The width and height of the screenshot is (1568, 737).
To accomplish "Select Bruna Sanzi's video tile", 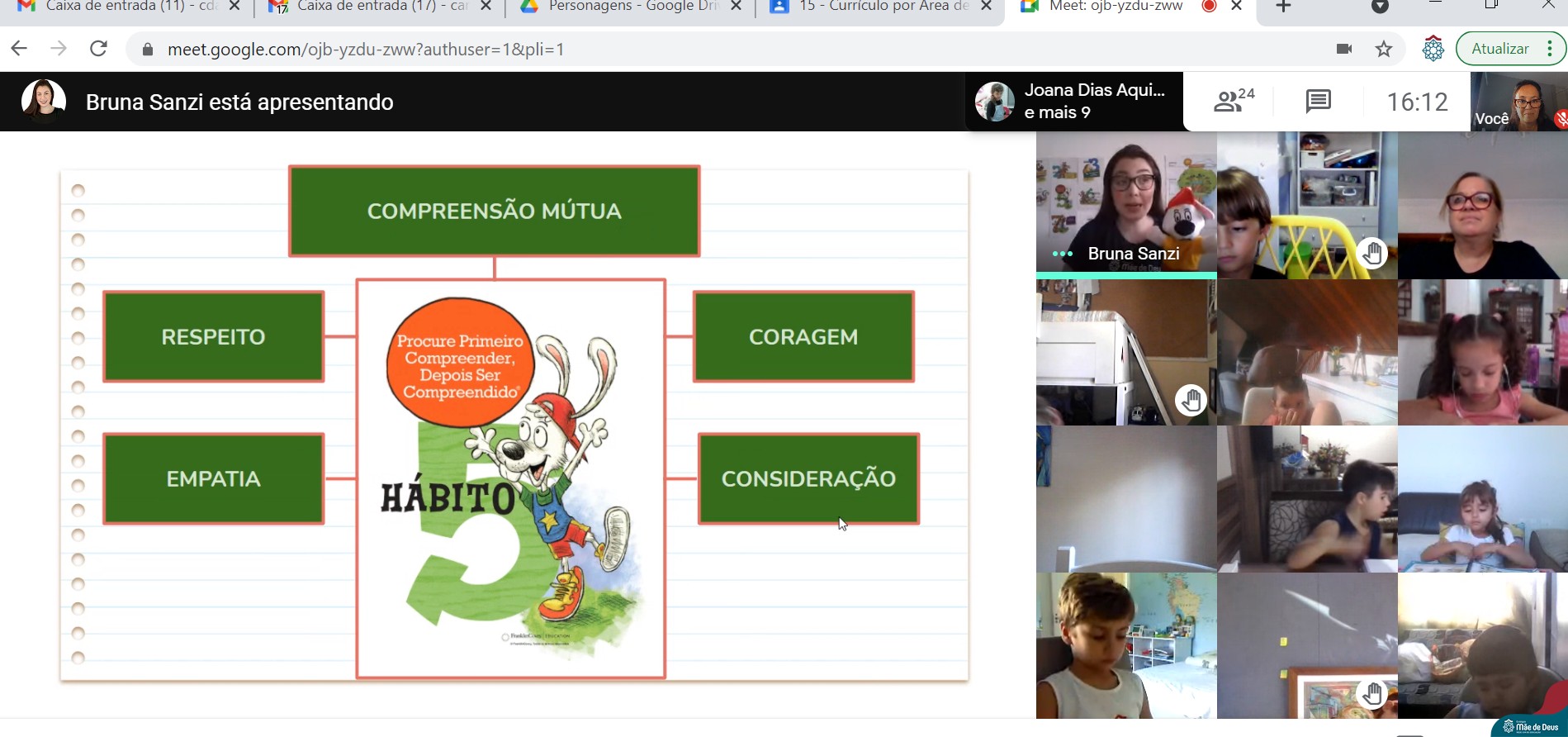I will [1125, 204].
